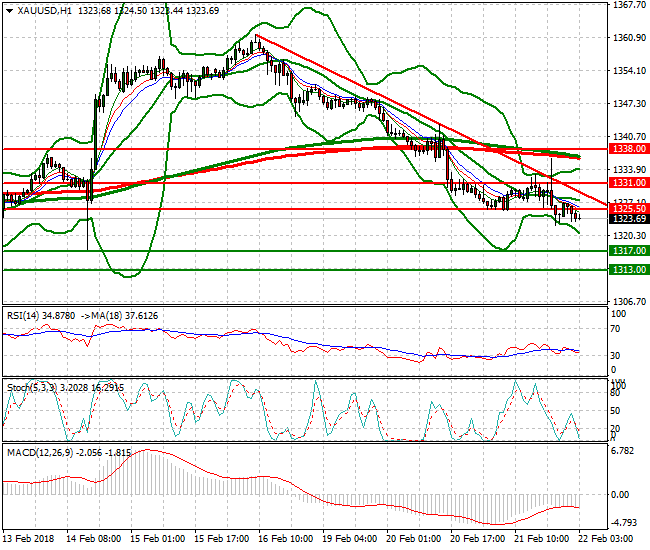Click the MACD(12,26,9) indicator label
This screenshot has height=550, width=650.
pyautogui.click(x=69, y=453)
